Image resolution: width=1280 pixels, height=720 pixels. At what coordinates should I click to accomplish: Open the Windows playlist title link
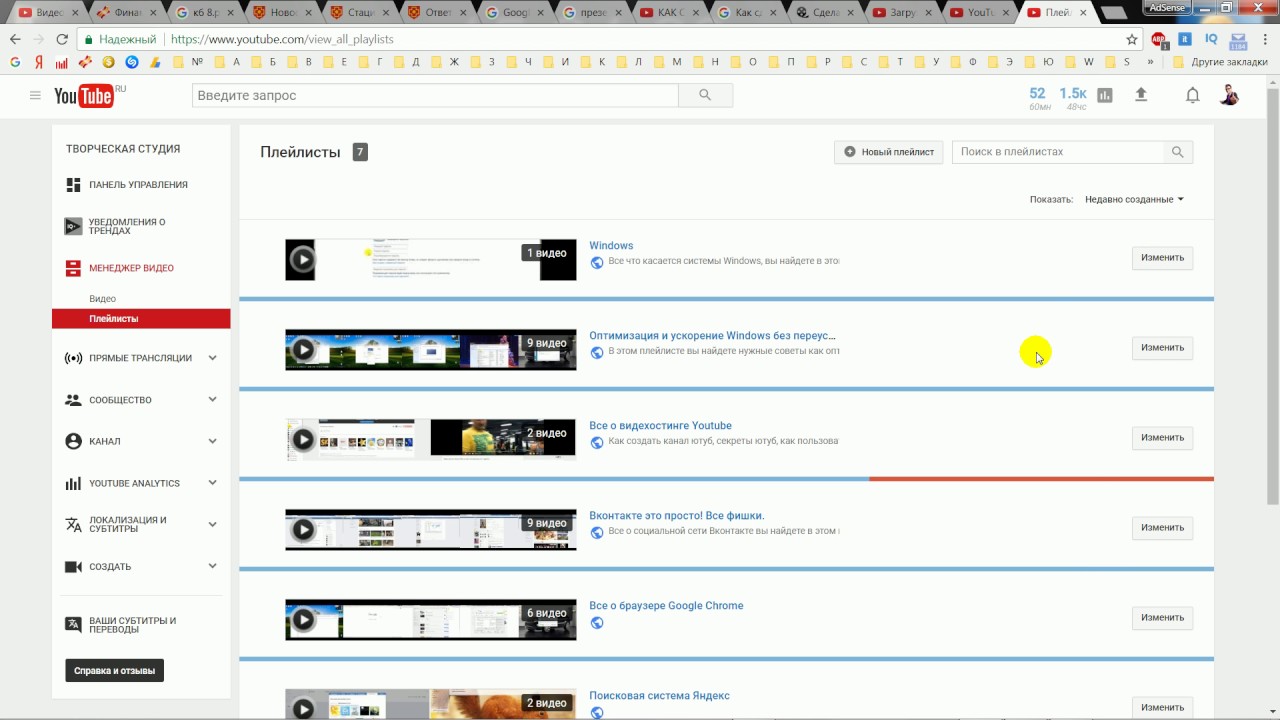pos(611,246)
